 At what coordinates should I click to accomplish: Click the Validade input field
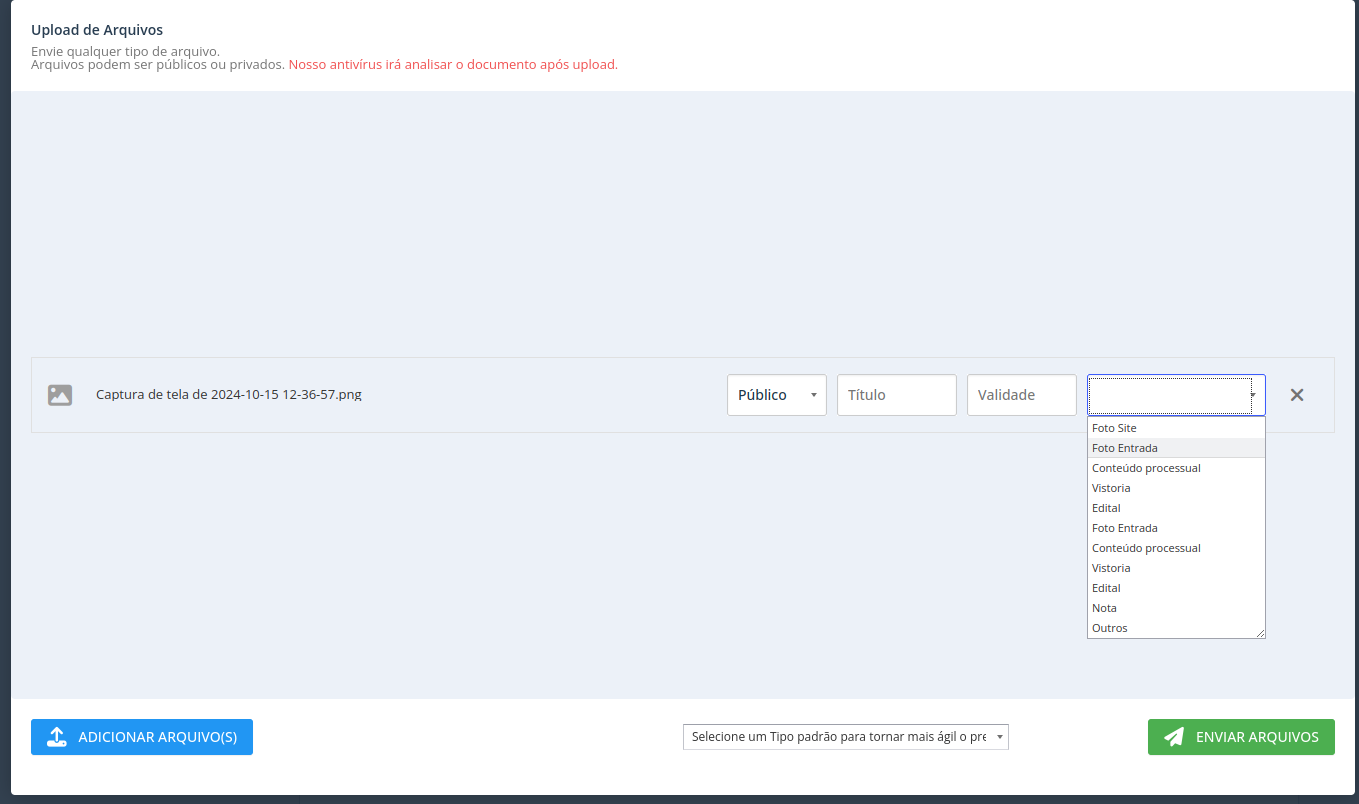tap(1021, 395)
